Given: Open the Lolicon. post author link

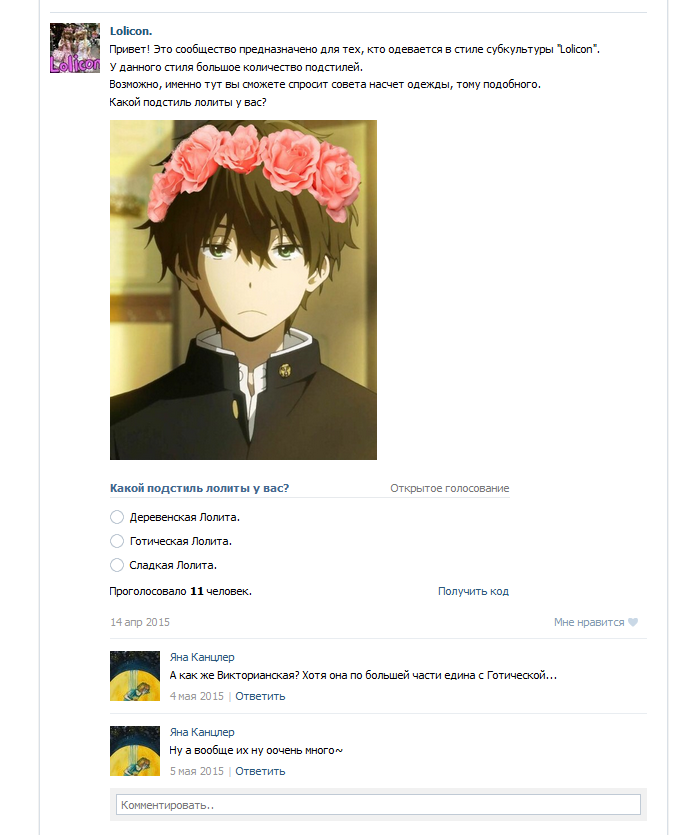Looking at the screenshot, I should (131, 31).
